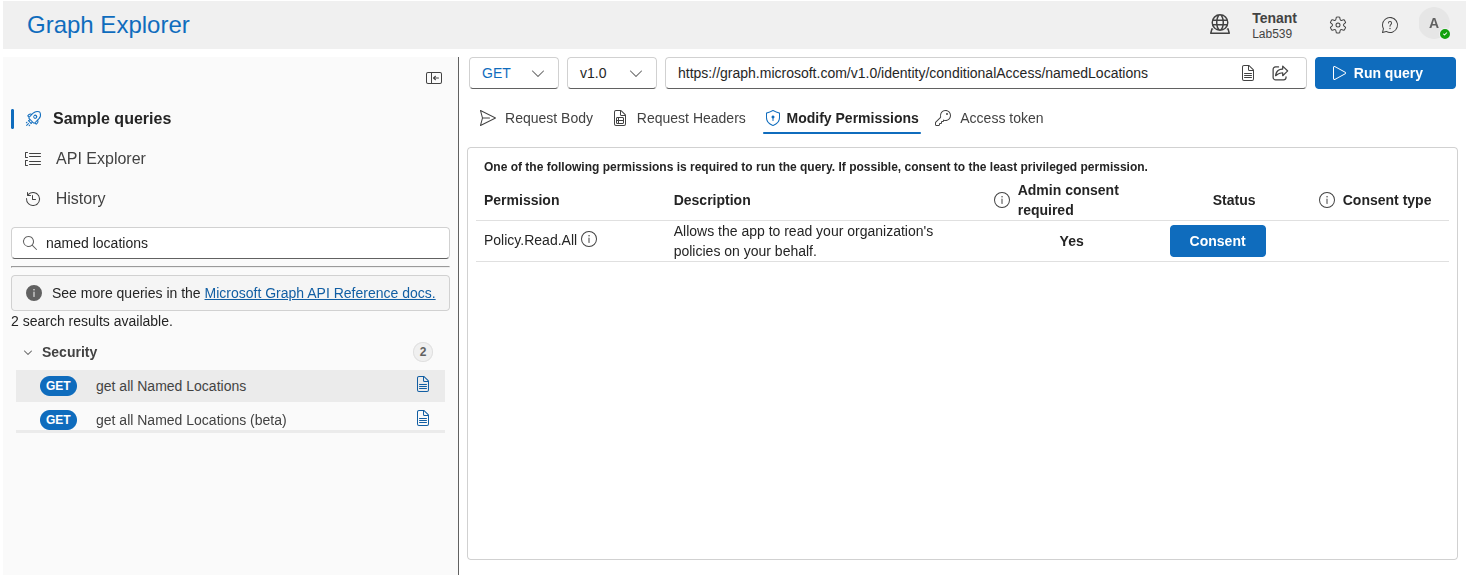
Task: Click the share query icon in URL bar
Action: 1280,73
